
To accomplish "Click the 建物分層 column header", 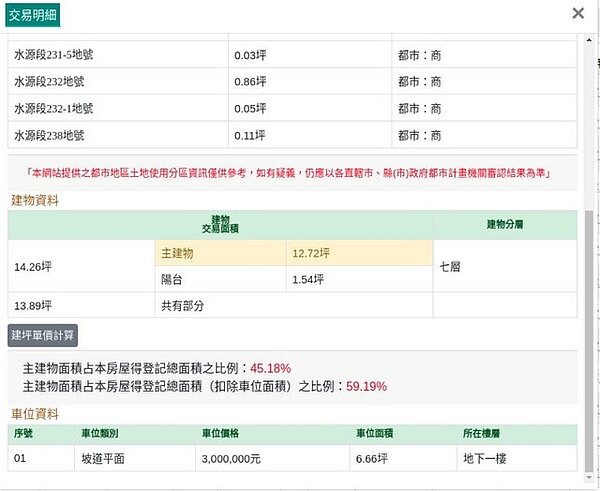I will coord(505,224).
